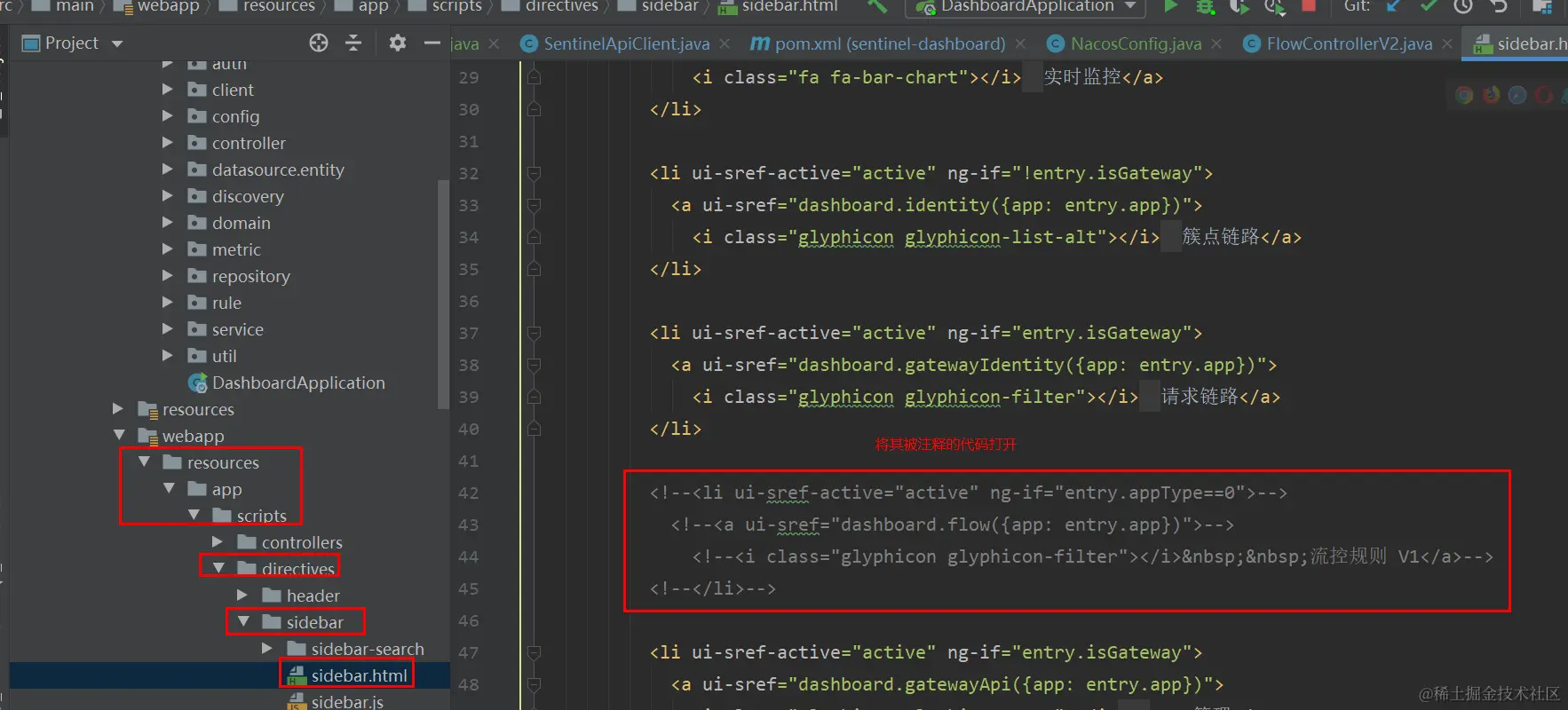Expand the config folder arrow
The image size is (1568, 710).
click(168, 116)
